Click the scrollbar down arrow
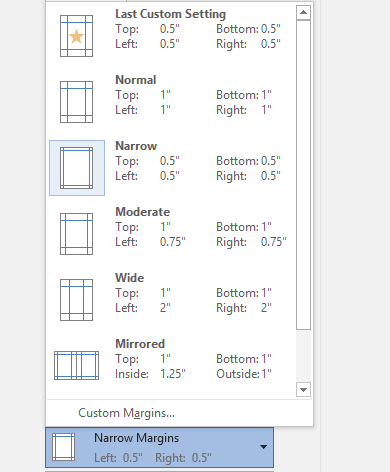Screen dimensions: 390x472 click(303, 390)
